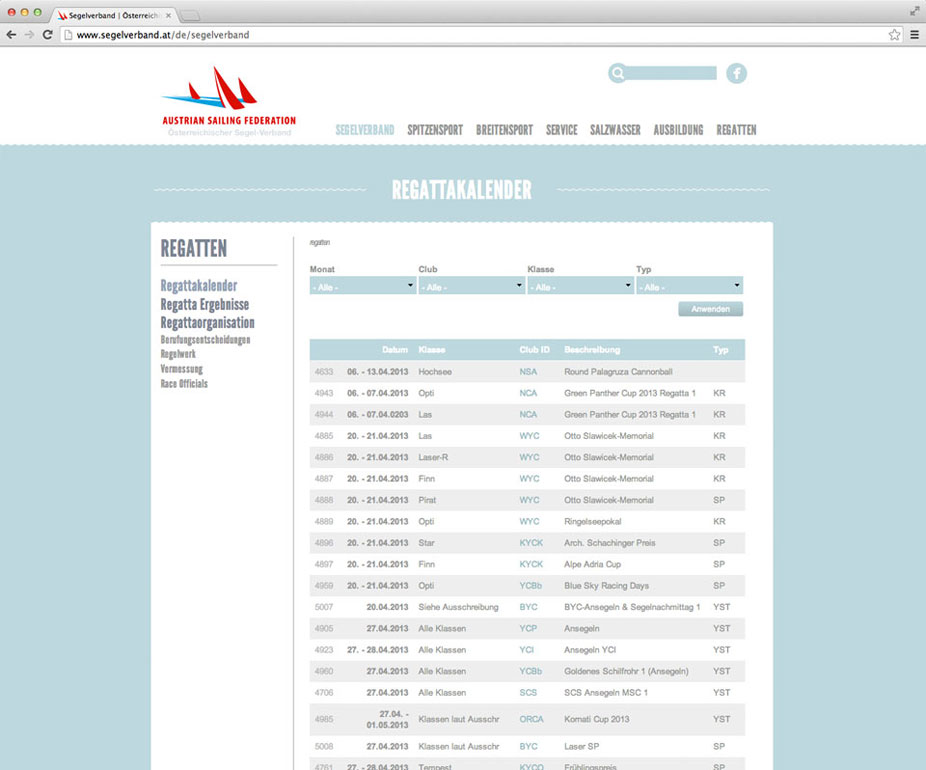Expand the Typ dropdown filter

689,286
